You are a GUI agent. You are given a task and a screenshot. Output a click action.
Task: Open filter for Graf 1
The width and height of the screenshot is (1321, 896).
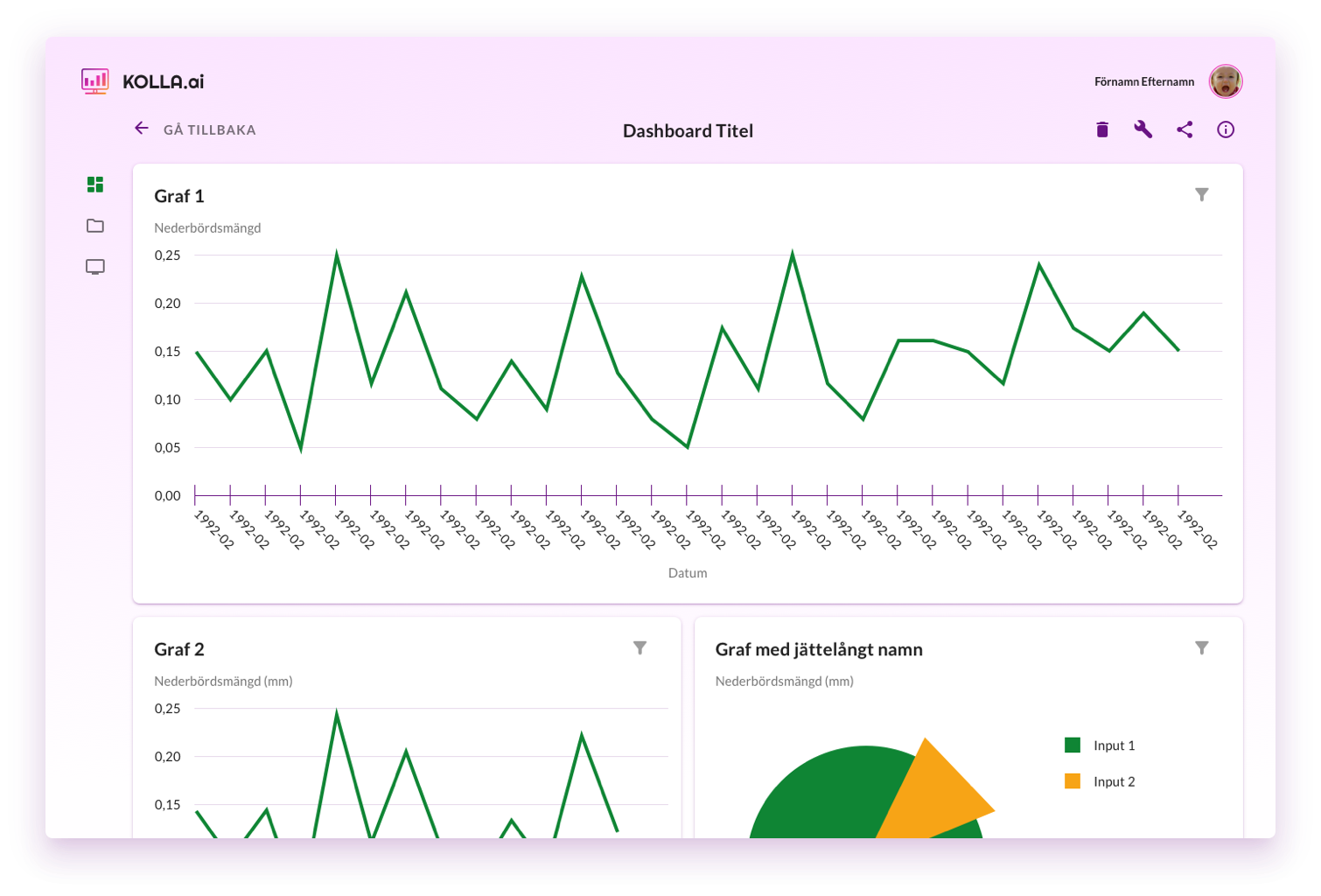point(1202,194)
